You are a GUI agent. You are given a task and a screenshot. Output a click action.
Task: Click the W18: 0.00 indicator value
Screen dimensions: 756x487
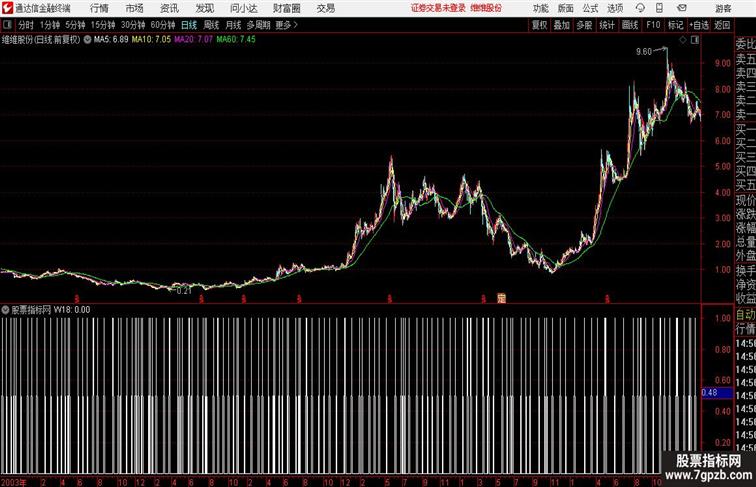point(72,310)
